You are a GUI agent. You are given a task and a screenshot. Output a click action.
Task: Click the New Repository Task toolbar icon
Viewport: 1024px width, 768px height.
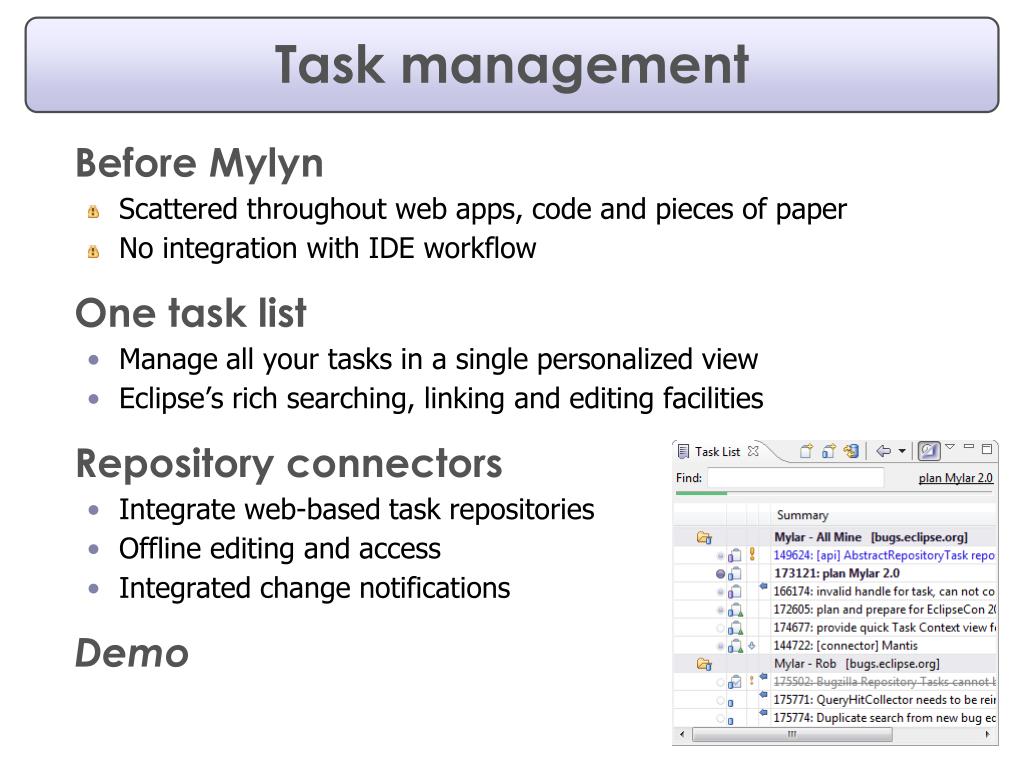(x=829, y=451)
